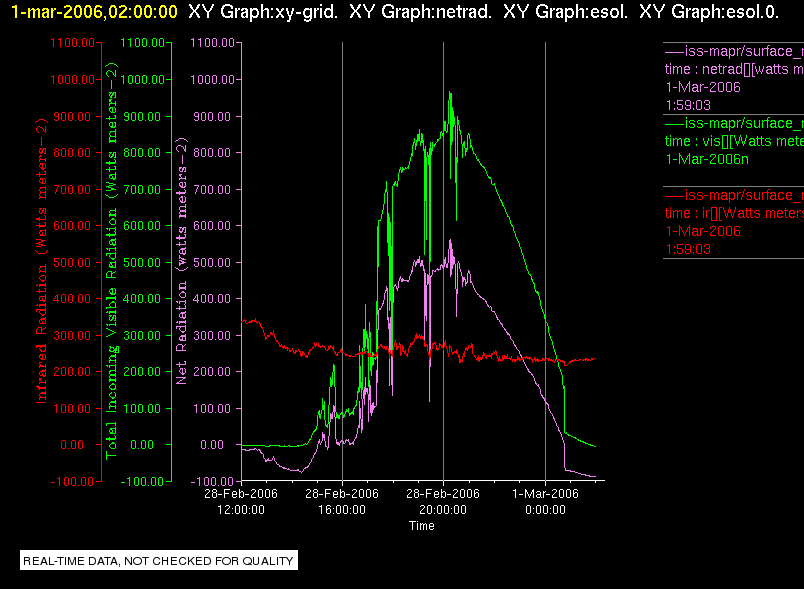
Task: Click the vis legend field description
Action: coord(734,141)
